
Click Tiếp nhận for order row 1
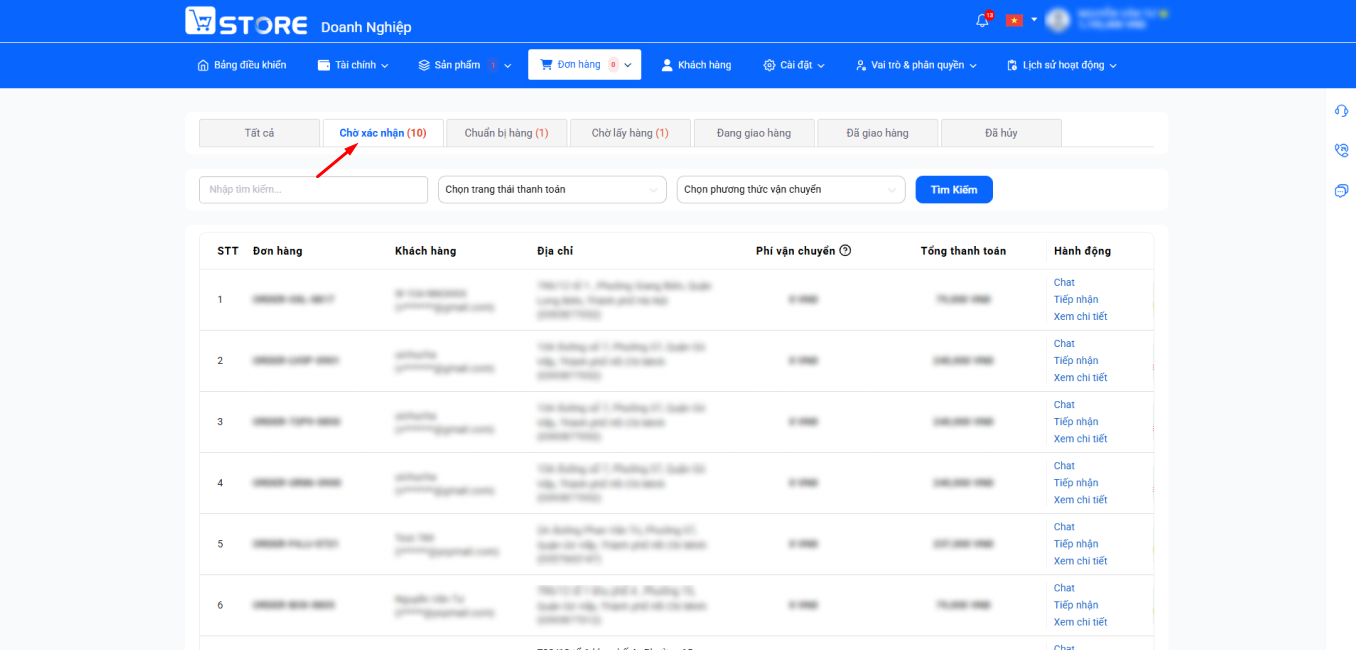click(x=1076, y=300)
